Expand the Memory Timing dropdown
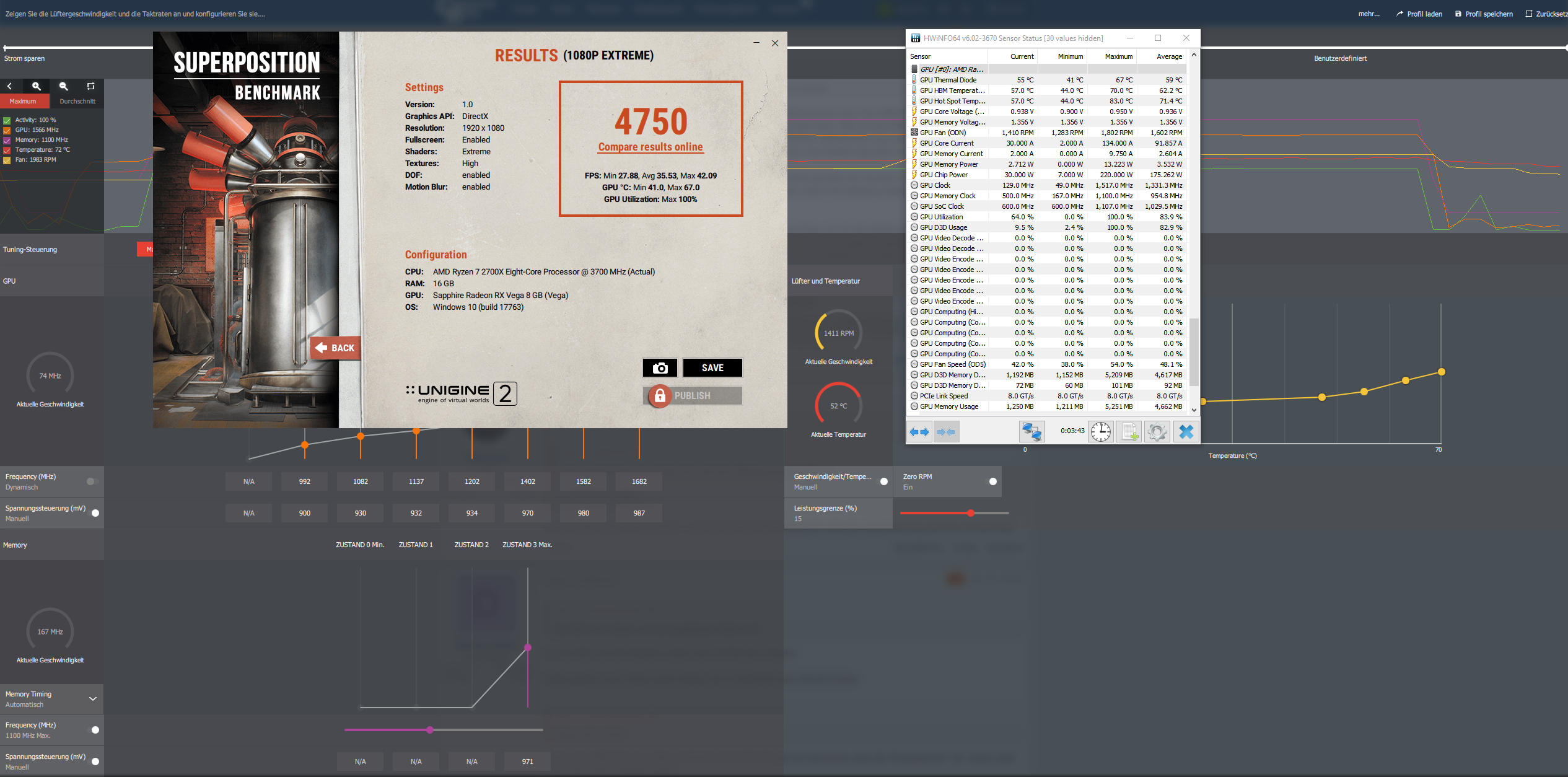 [93, 699]
